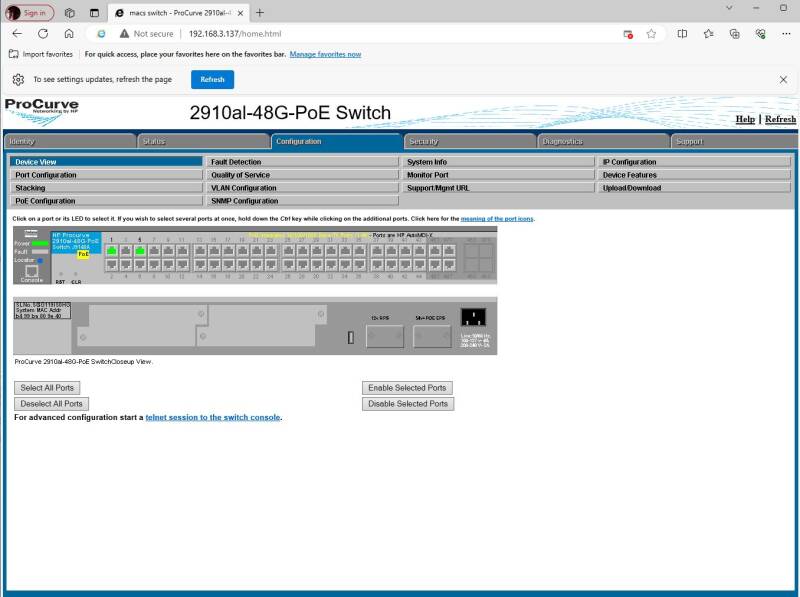Select port 26 in bottom row
800x597 pixels.
click(289, 264)
